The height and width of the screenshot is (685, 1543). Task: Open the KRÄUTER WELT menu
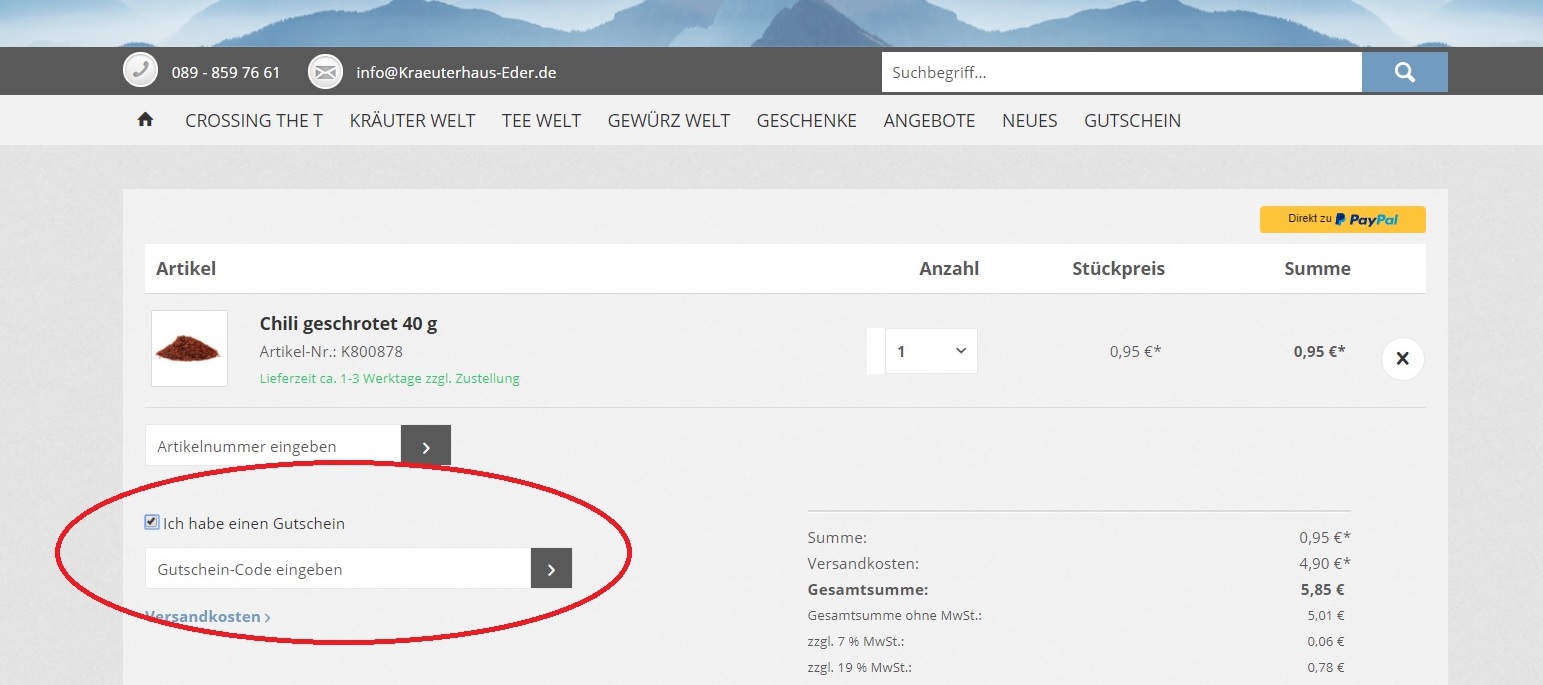click(x=412, y=120)
